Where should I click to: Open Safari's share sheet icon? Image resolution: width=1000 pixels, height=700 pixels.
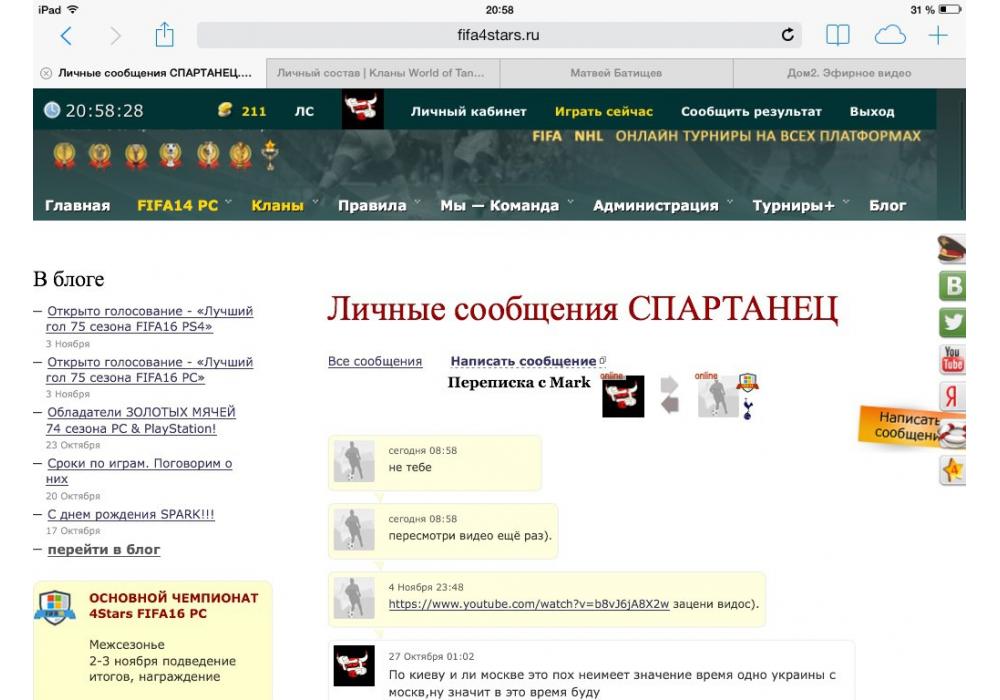(x=164, y=36)
